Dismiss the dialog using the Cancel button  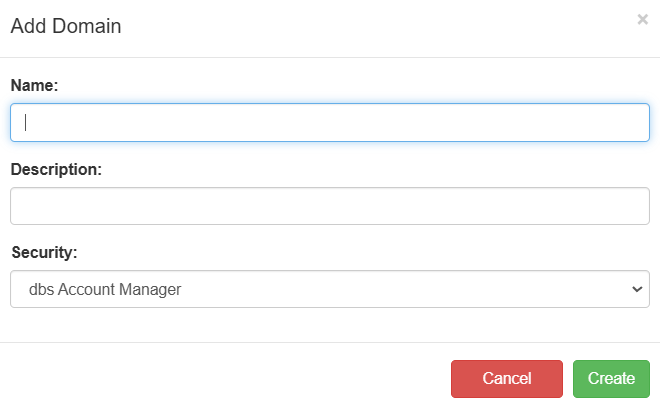tap(507, 379)
